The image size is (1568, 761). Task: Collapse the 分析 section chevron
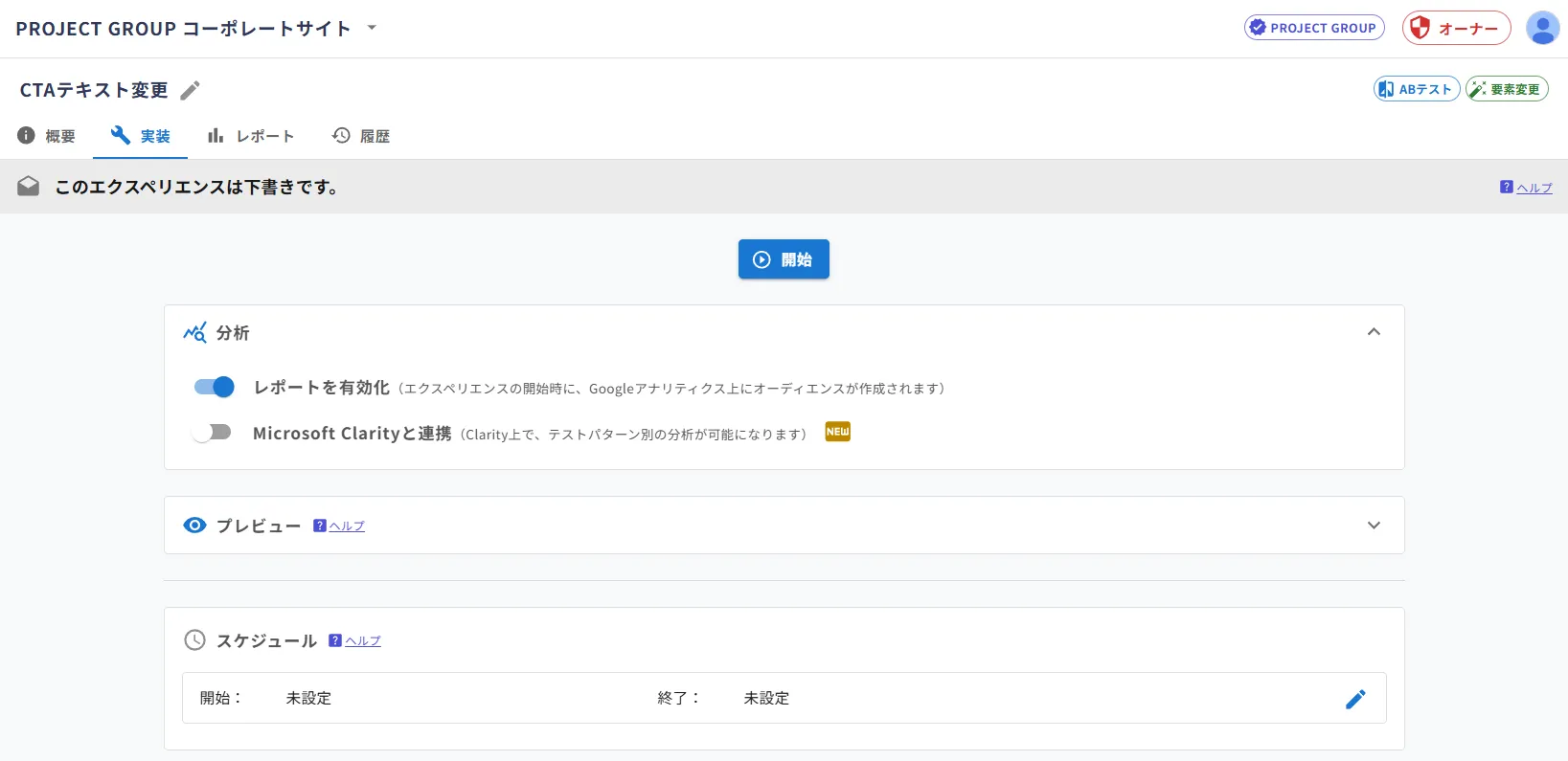point(1374,332)
